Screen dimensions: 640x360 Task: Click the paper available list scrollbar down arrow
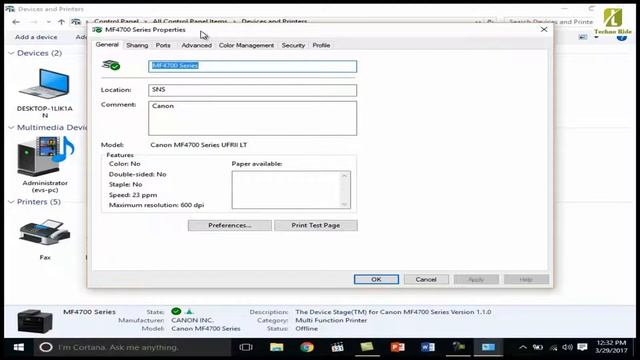[344, 204]
